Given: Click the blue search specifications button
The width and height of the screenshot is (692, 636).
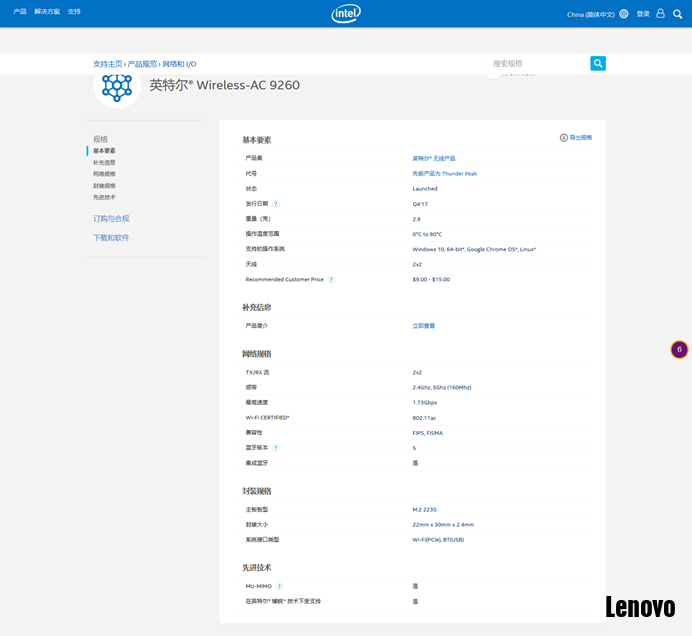Looking at the screenshot, I should pos(598,64).
